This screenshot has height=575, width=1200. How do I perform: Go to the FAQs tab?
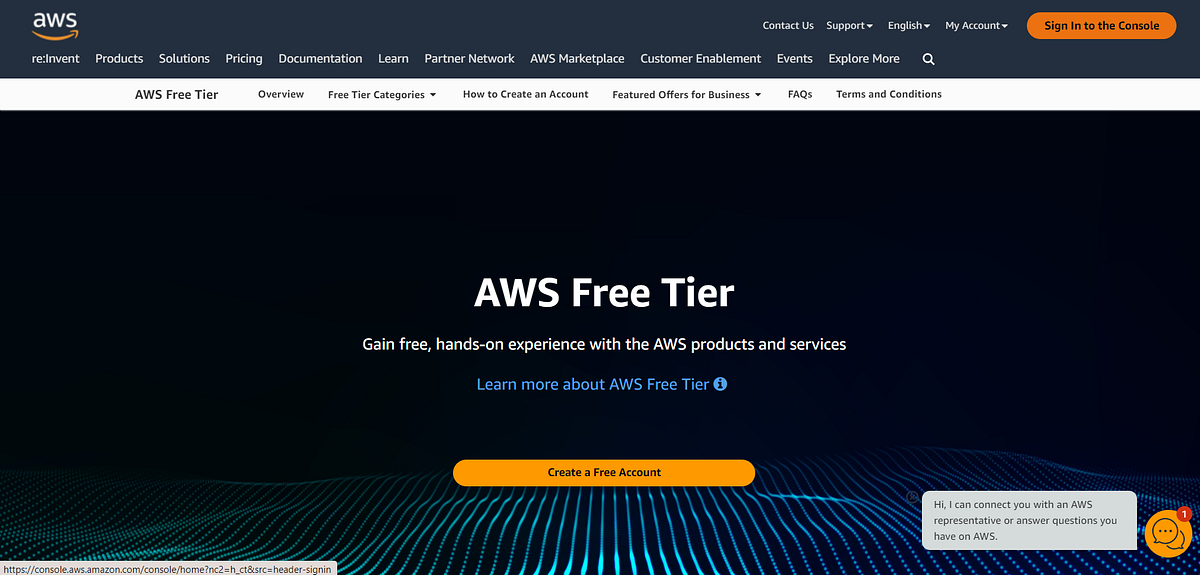pyautogui.click(x=800, y=94)
